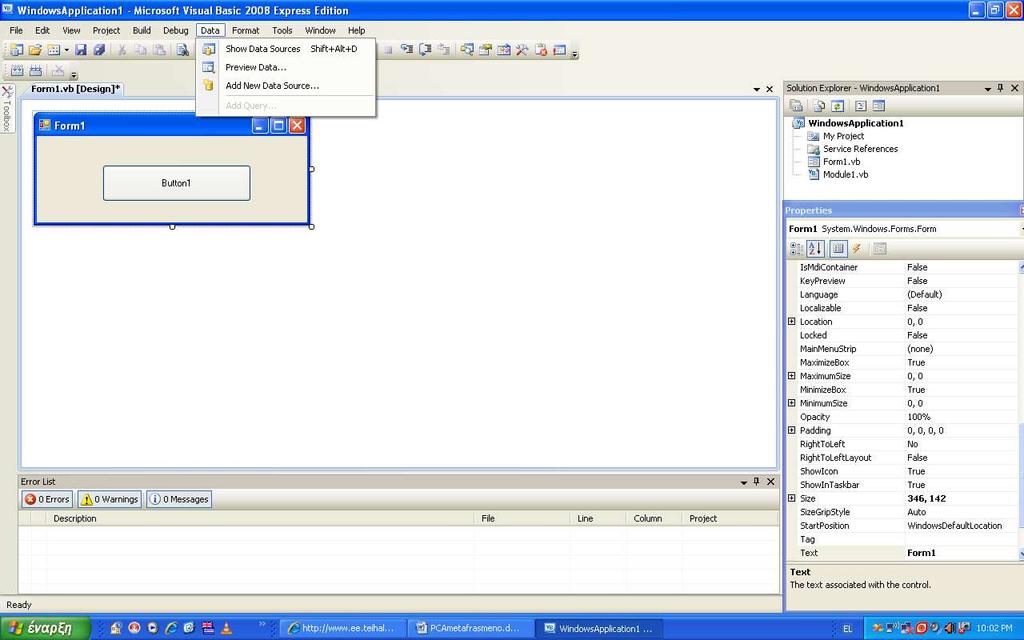Expand the Location property
Viewport: 1024px width, 640px height.
pyautogui.click(x=792, y=321)
